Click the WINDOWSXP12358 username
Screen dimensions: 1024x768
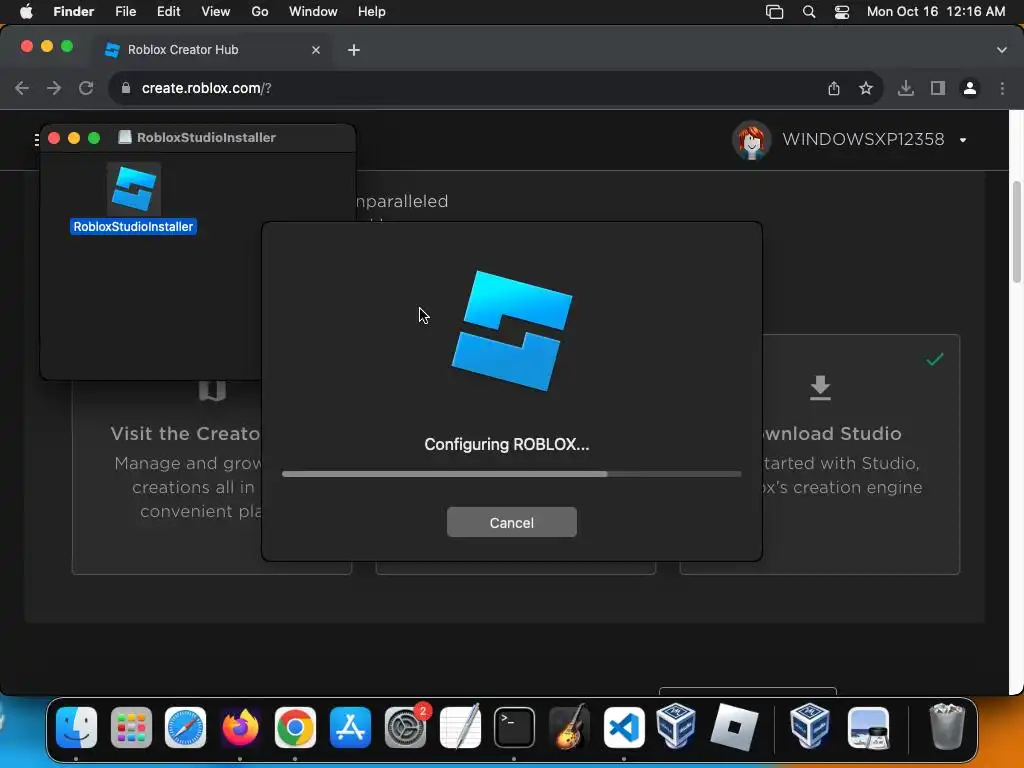point(863,139)
